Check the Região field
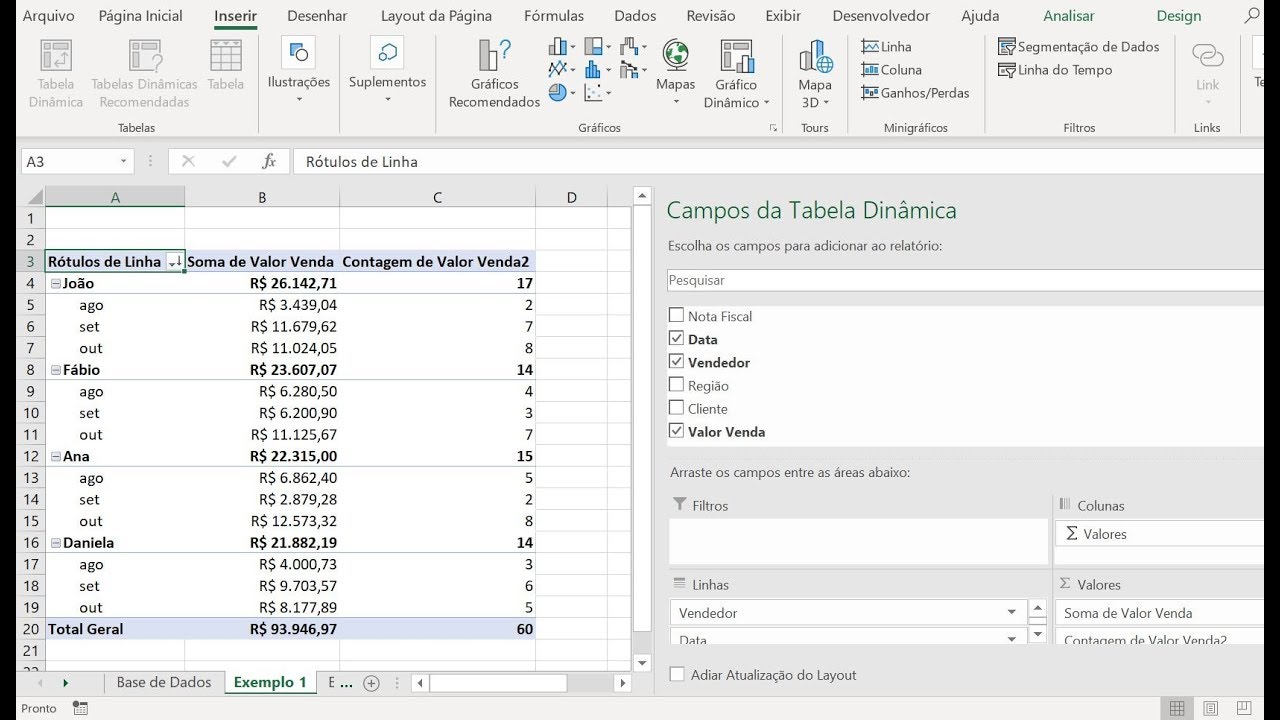This screenshot has width=1280, height=720. [677, 385]
